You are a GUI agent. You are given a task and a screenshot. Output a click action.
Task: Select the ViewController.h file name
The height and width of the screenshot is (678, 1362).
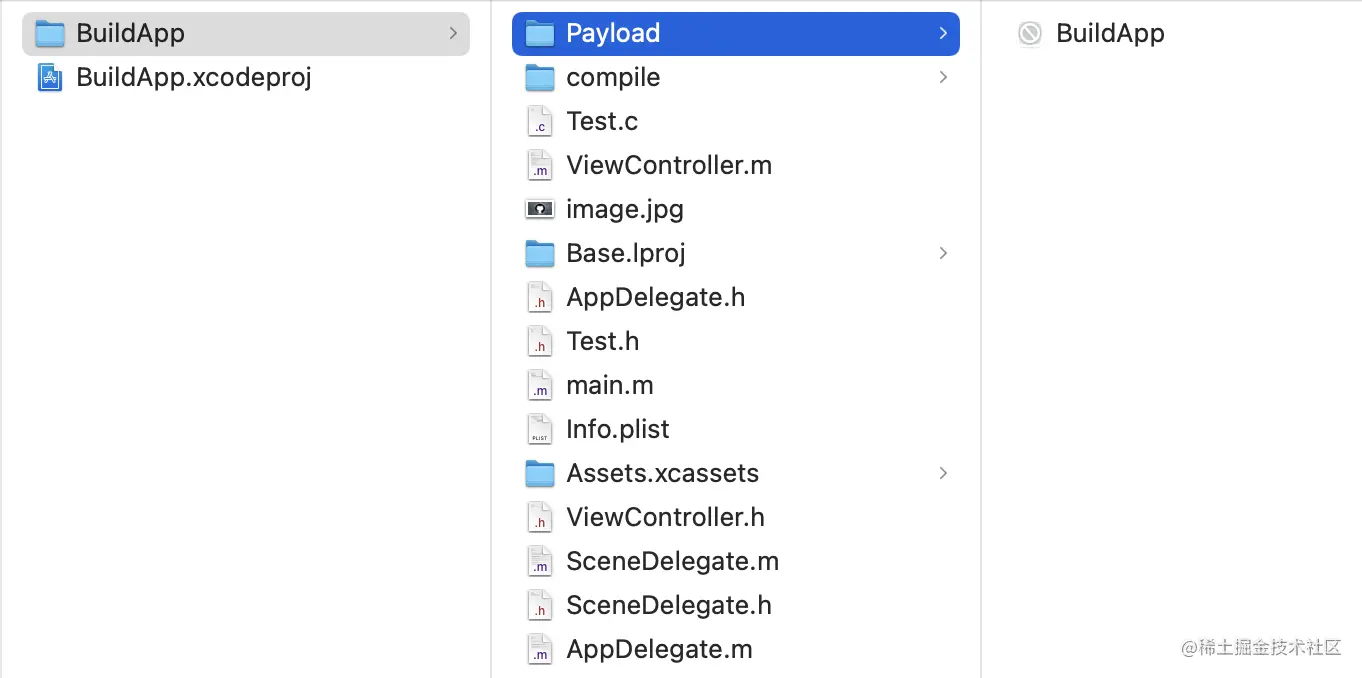(x=666, y=517)
